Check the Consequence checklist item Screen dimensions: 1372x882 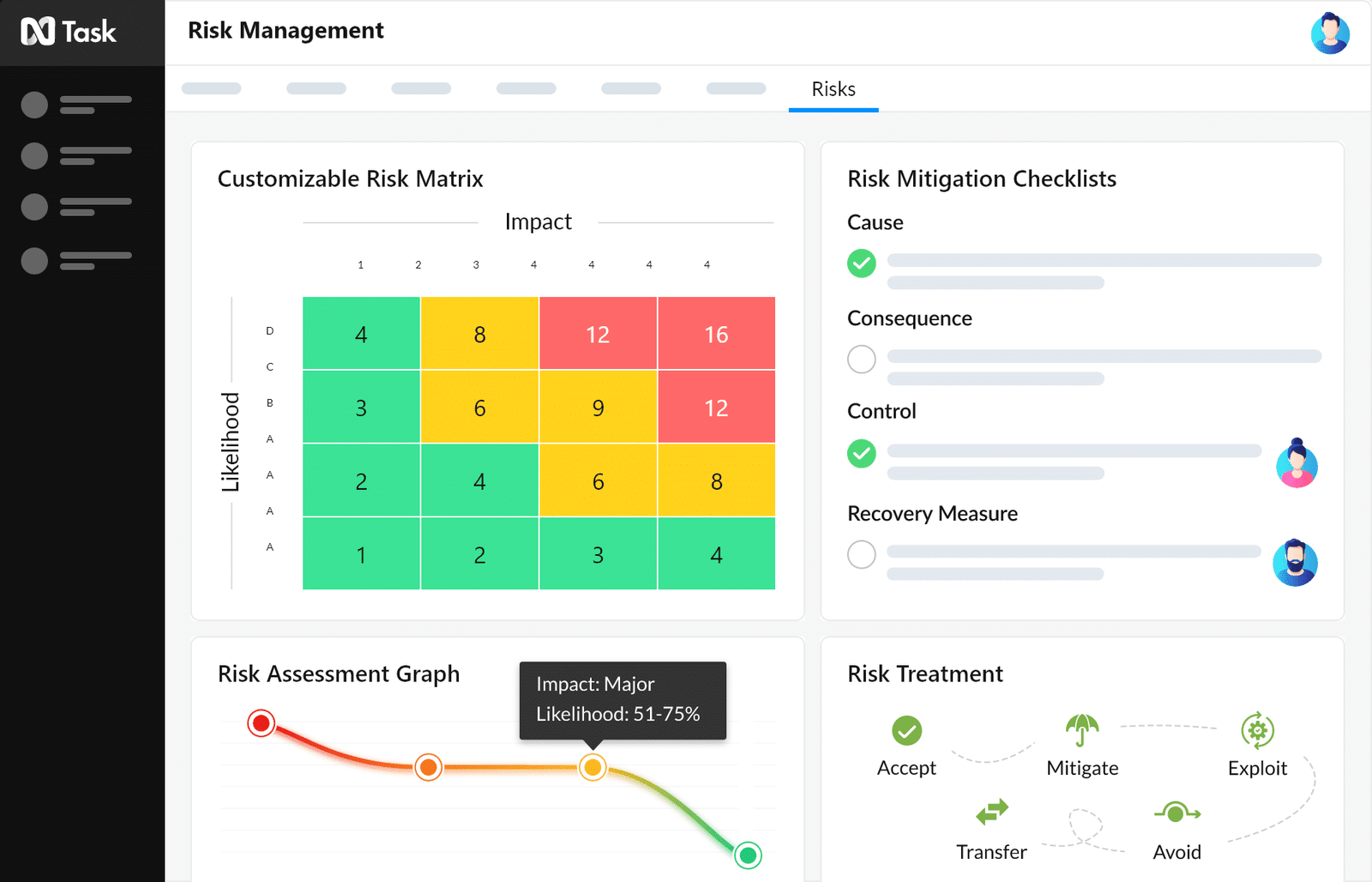coord(862,359)
